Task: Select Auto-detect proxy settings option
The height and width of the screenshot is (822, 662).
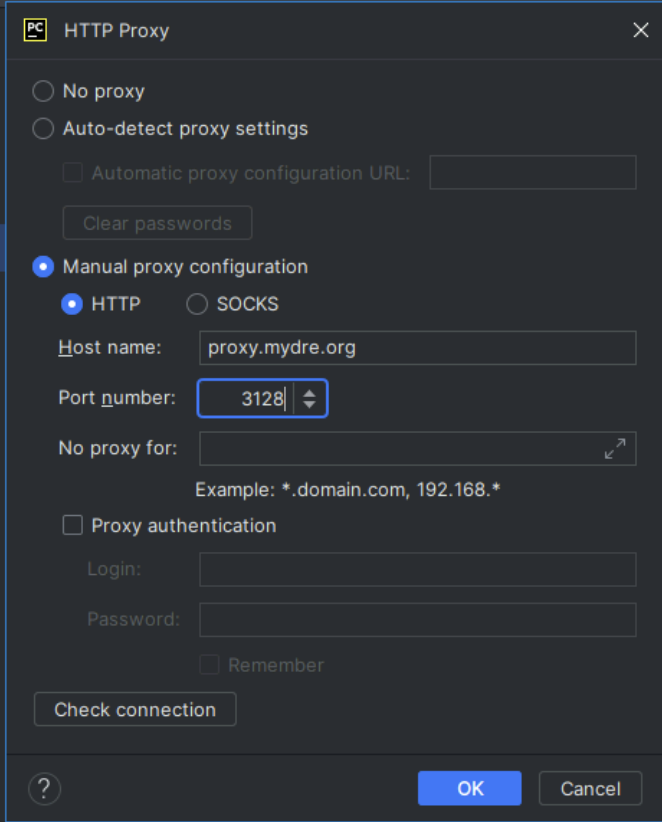Action: tap(43, 129)
